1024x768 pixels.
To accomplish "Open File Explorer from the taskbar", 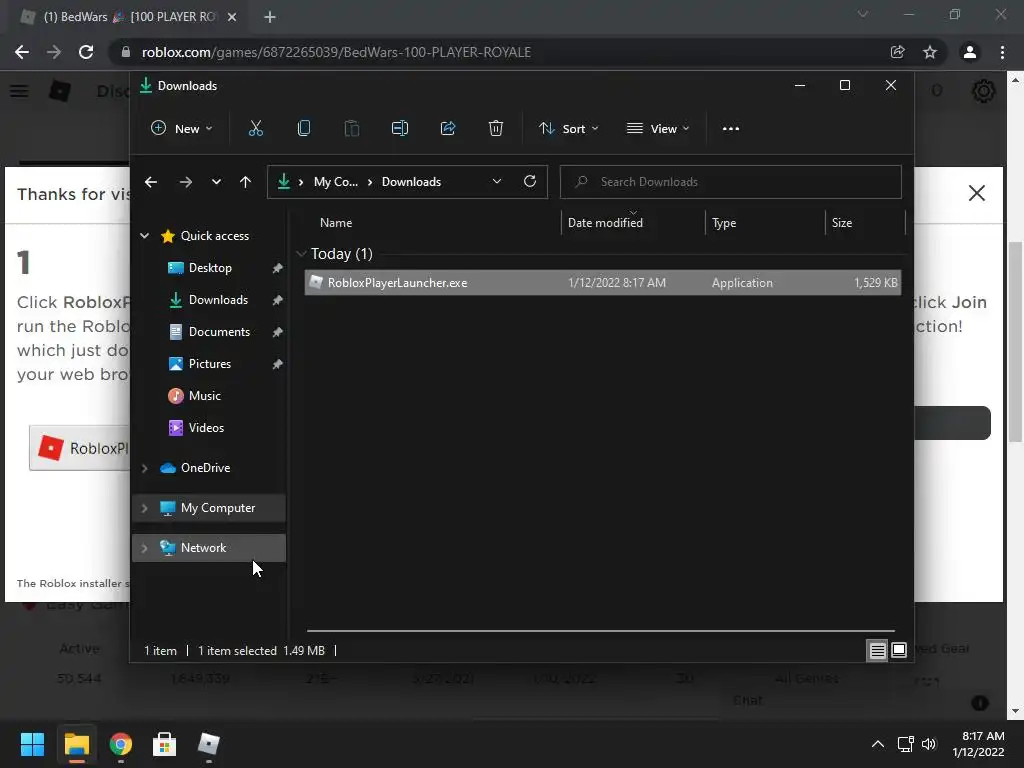I will (76, 744).
